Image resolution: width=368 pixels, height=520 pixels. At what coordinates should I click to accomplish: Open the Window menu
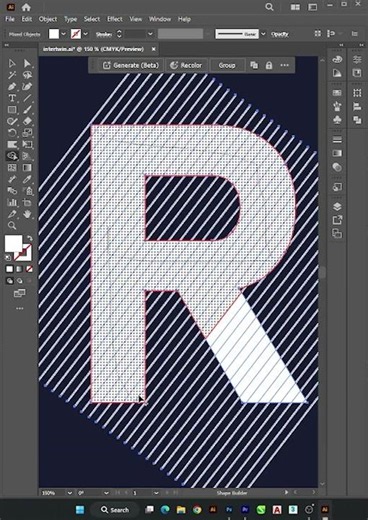[x=160, y=19]
